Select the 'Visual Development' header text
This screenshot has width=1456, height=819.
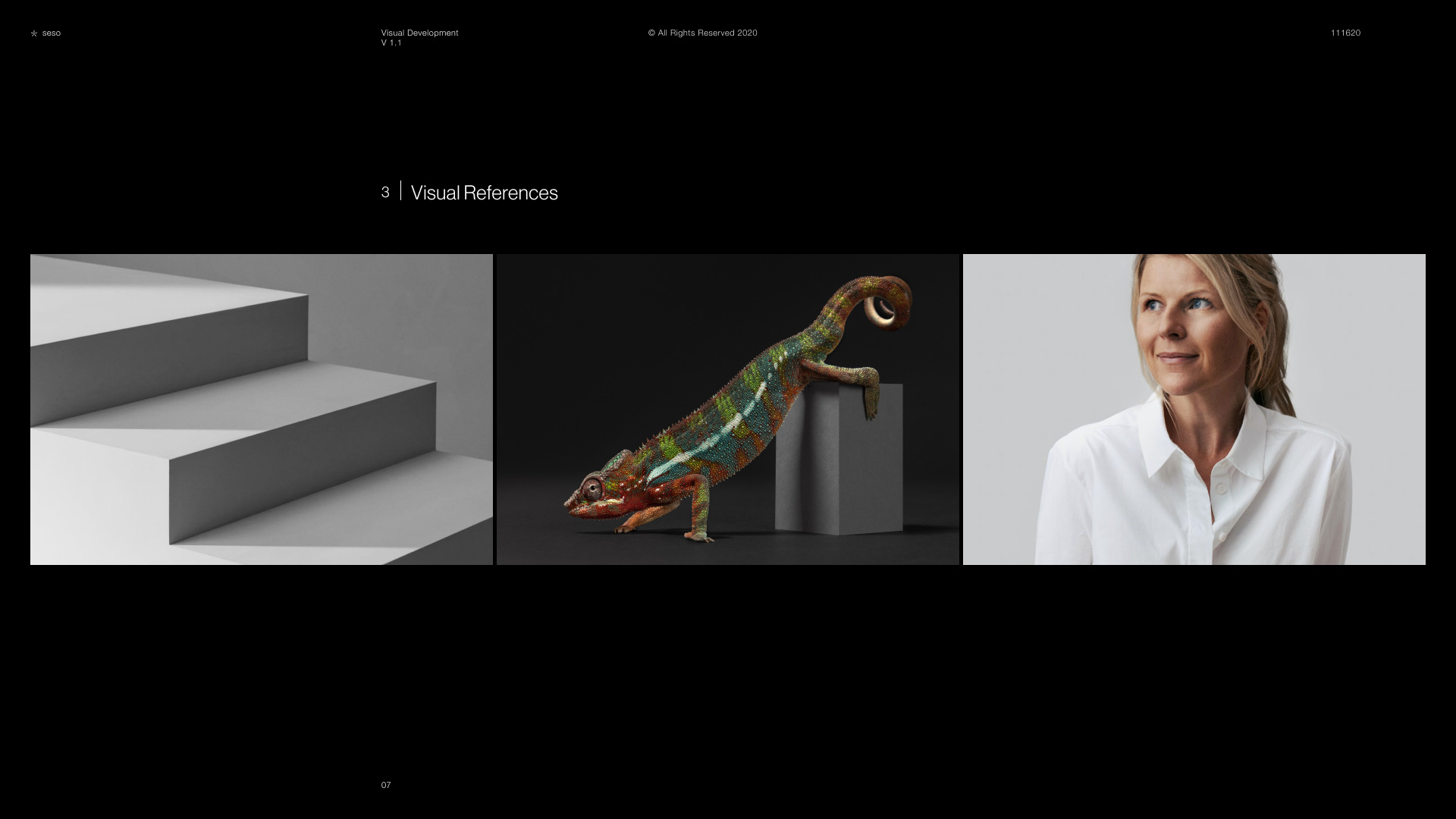pyautogui.click(x=419, y=33)
